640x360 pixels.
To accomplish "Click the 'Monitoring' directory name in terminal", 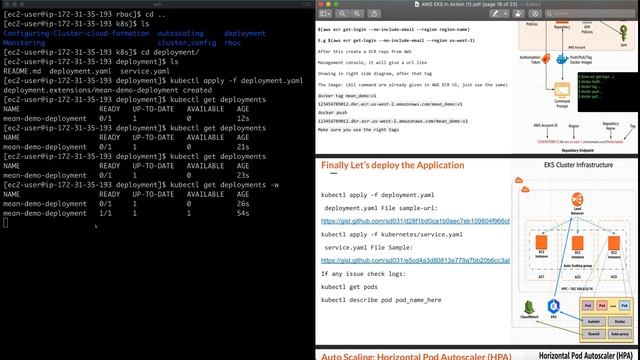I will tap(24, 42).
